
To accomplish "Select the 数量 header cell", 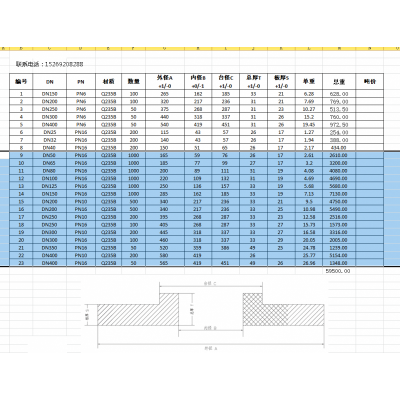I will (x=134, y=82).
